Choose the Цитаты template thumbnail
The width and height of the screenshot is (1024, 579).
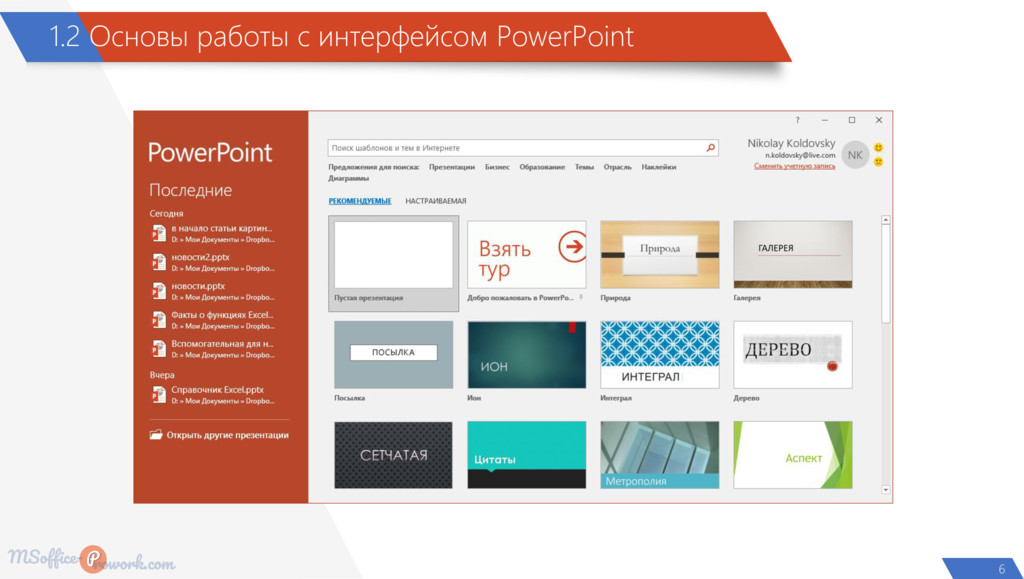click(x=526, y=455)
